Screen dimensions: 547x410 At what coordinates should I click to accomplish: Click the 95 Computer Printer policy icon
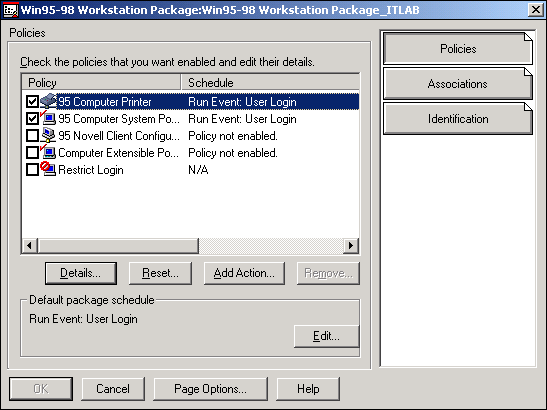[48, 101]
